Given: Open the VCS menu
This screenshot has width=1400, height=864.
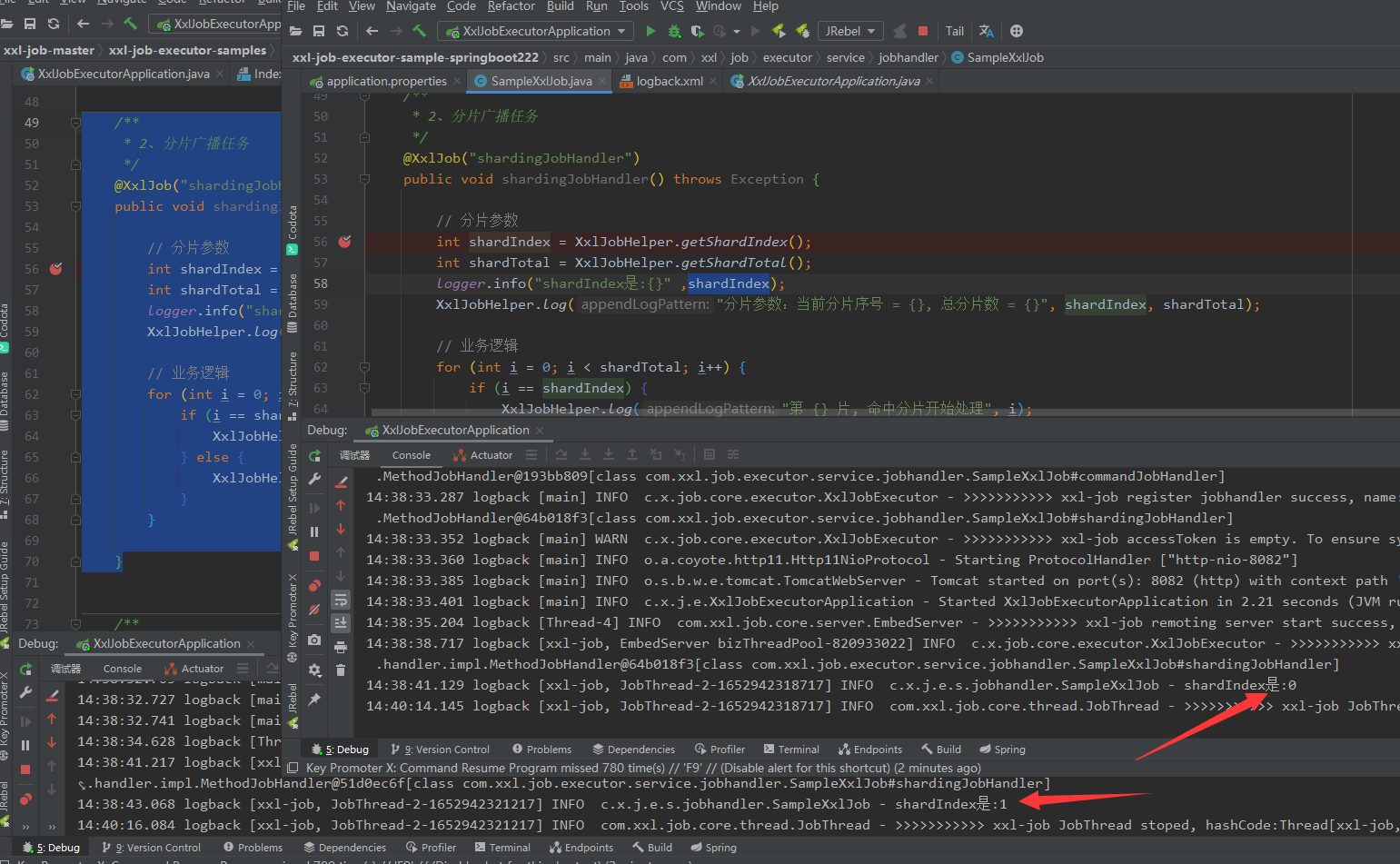Looking at the screenshot, I should coord(672,6).
